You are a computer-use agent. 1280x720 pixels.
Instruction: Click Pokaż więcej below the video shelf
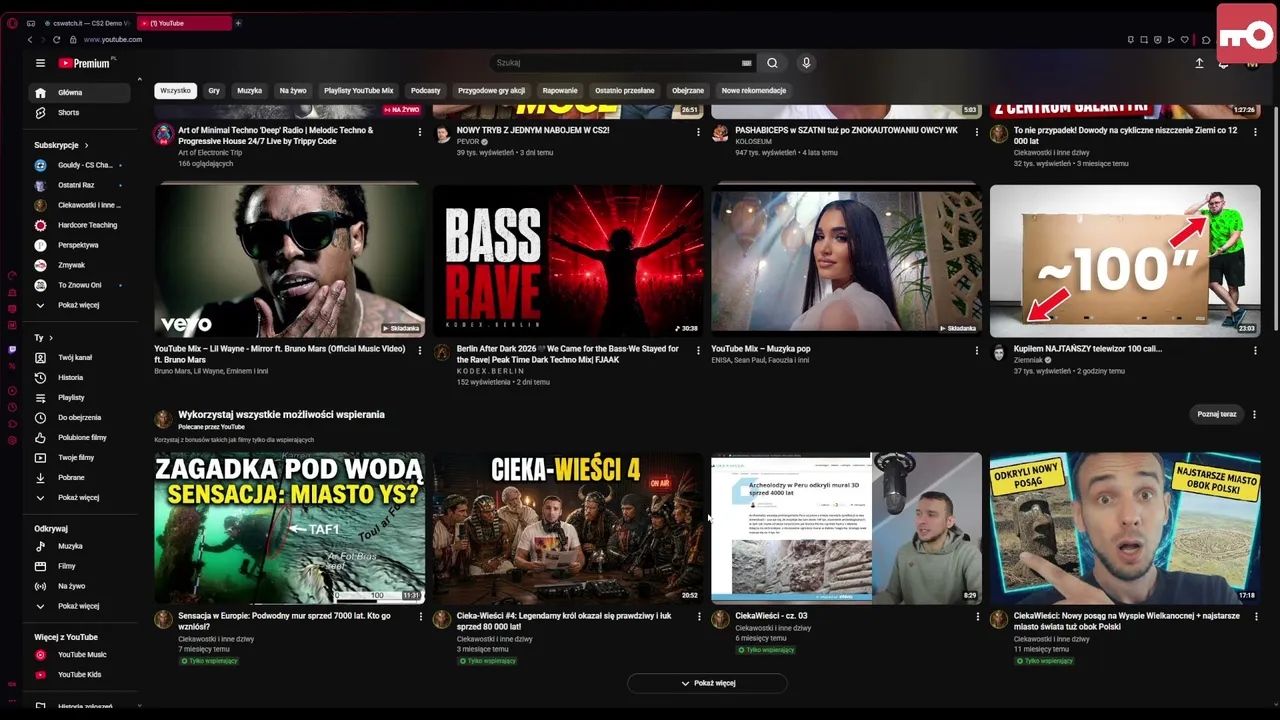coord(707,683)
